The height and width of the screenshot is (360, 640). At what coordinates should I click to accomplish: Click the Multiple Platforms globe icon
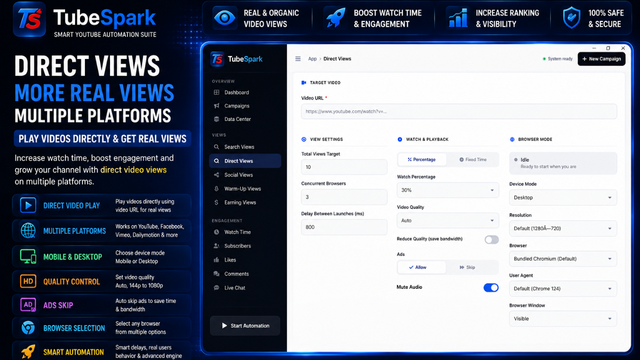click(28, 231)
